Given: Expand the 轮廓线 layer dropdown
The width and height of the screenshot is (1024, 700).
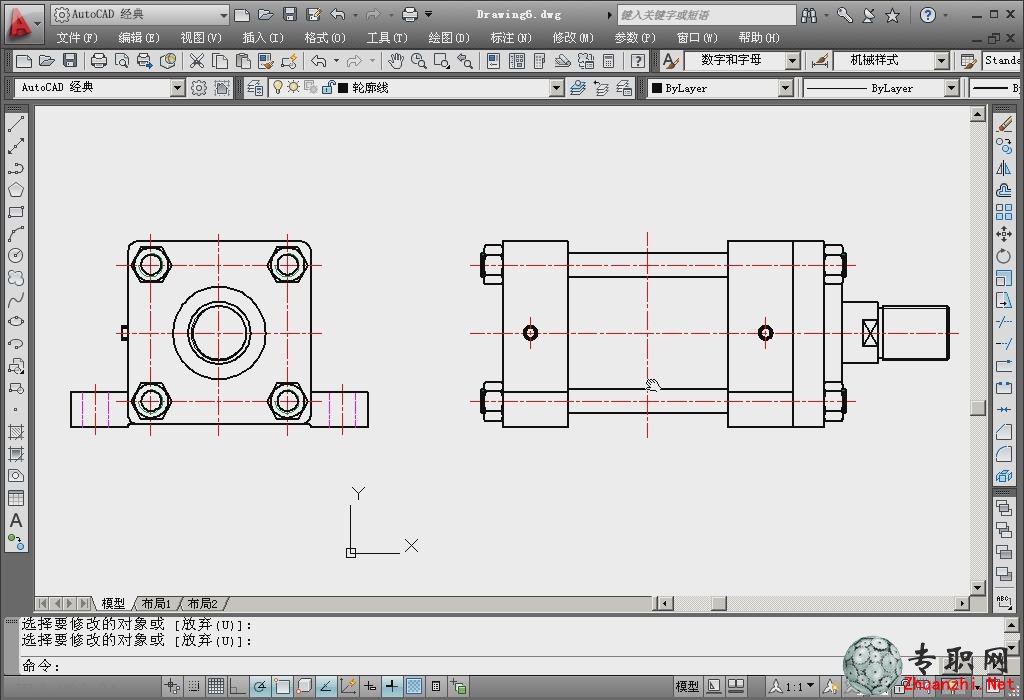Looking at the screenshot, I should pyautogui.click(x=556, y=88).
